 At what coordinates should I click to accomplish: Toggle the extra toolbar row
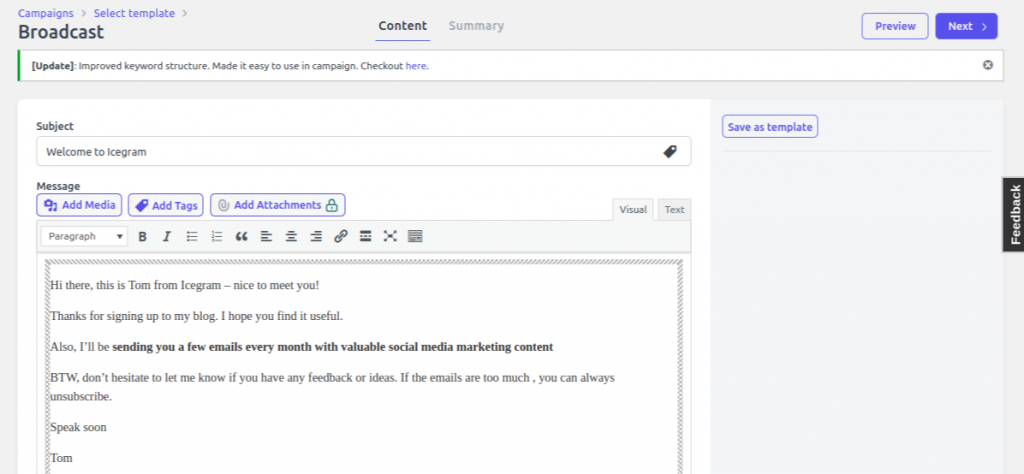415,237
